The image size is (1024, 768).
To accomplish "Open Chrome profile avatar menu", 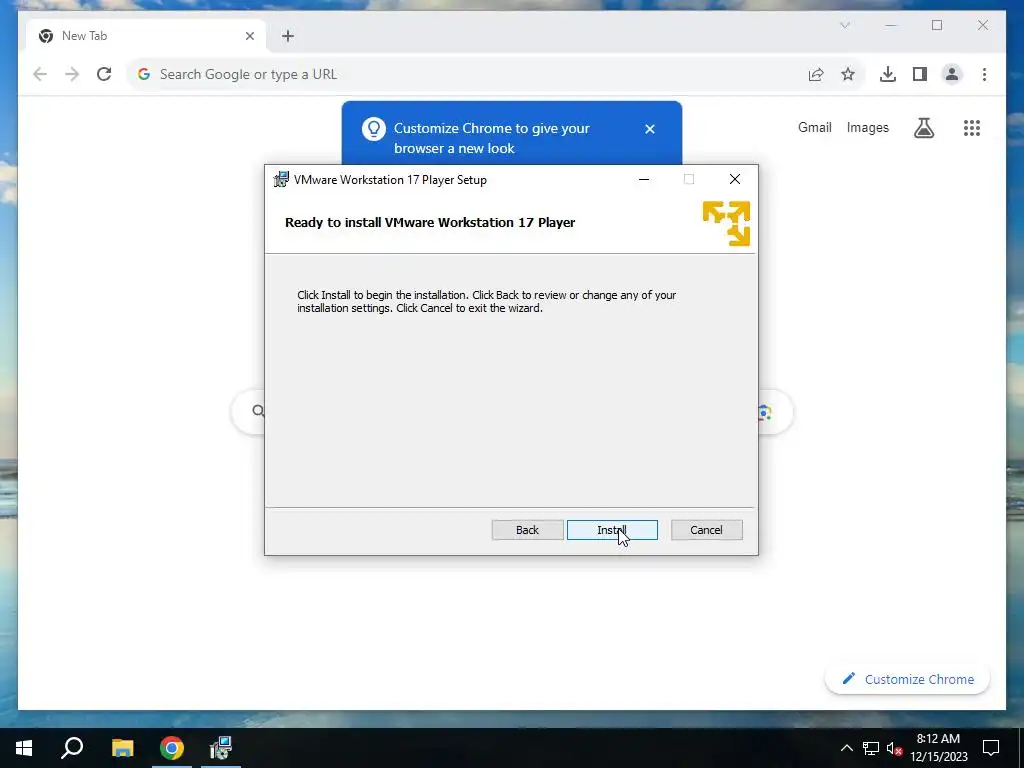I will click(952, 74).
